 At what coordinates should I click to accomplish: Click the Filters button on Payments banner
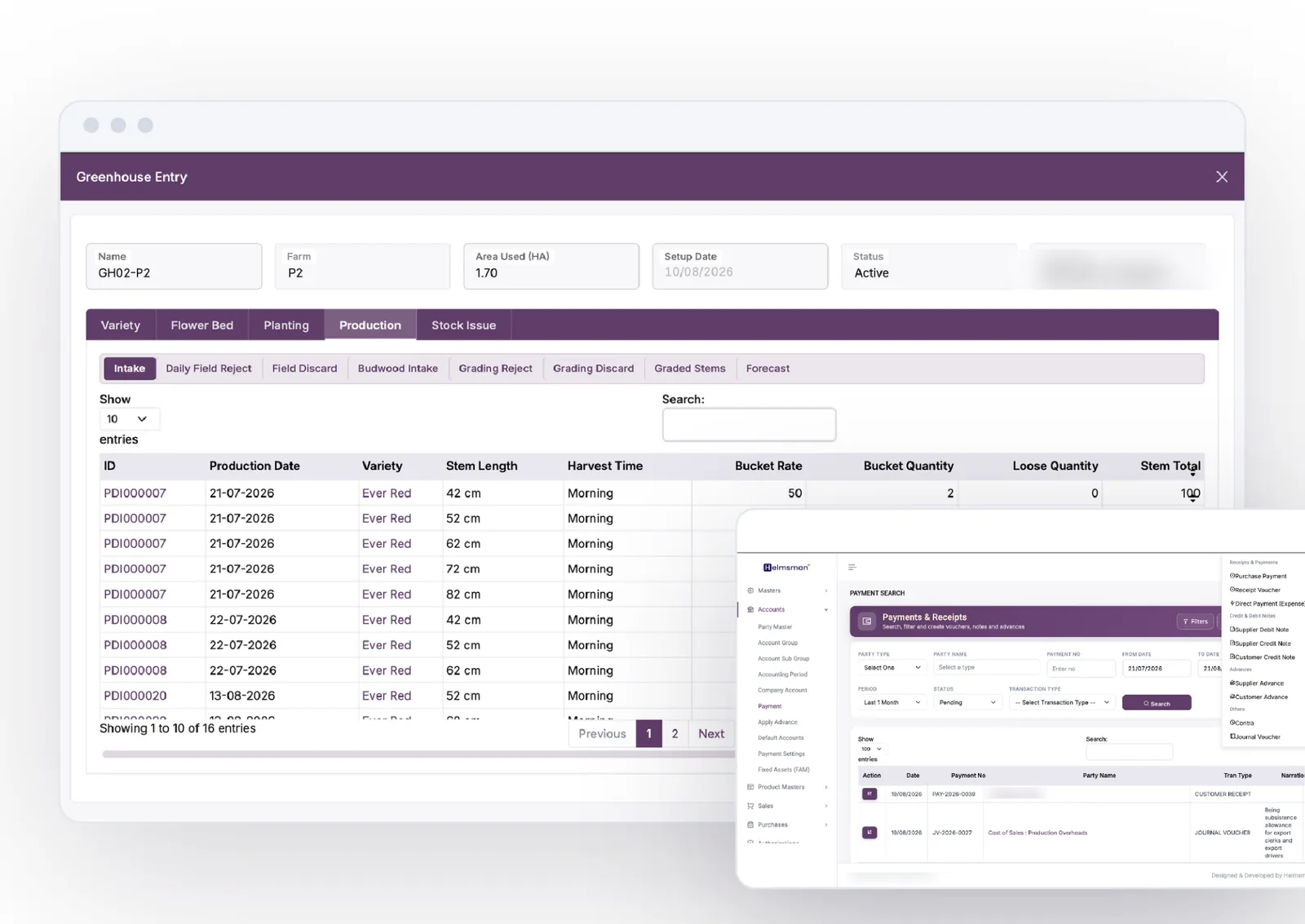pos(1195,621)
